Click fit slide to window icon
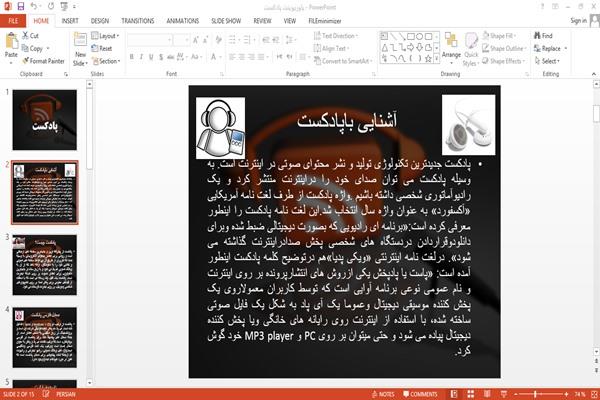This screenshot has width=600, height=400. point(594,394)
